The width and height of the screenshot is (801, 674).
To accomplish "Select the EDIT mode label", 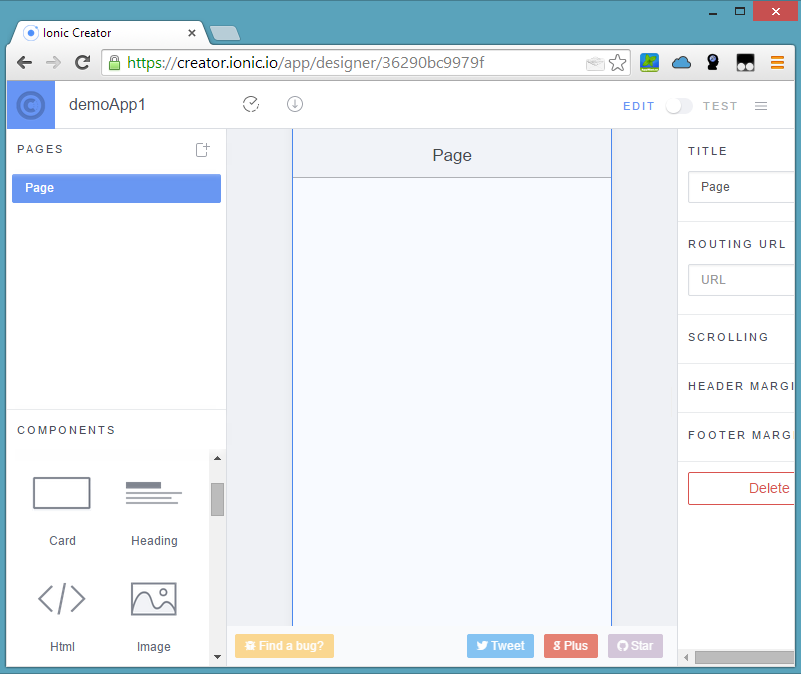I will (x=639, y=106).
